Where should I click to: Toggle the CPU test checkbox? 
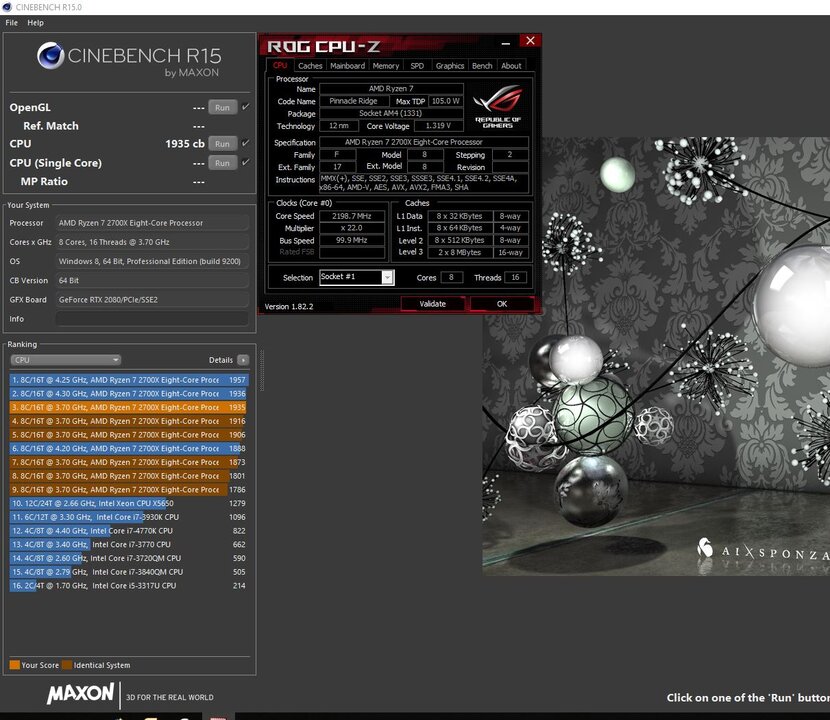[246, 143]
